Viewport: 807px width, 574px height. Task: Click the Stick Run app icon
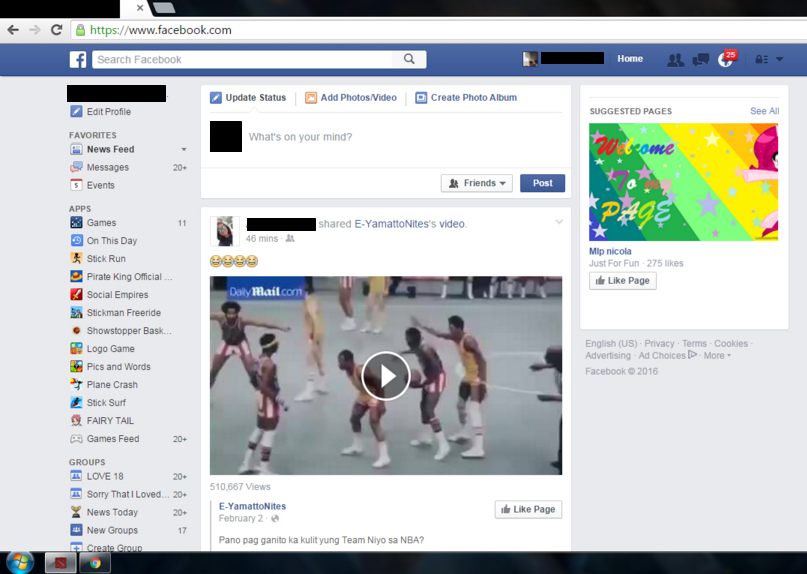click(76, 259)
